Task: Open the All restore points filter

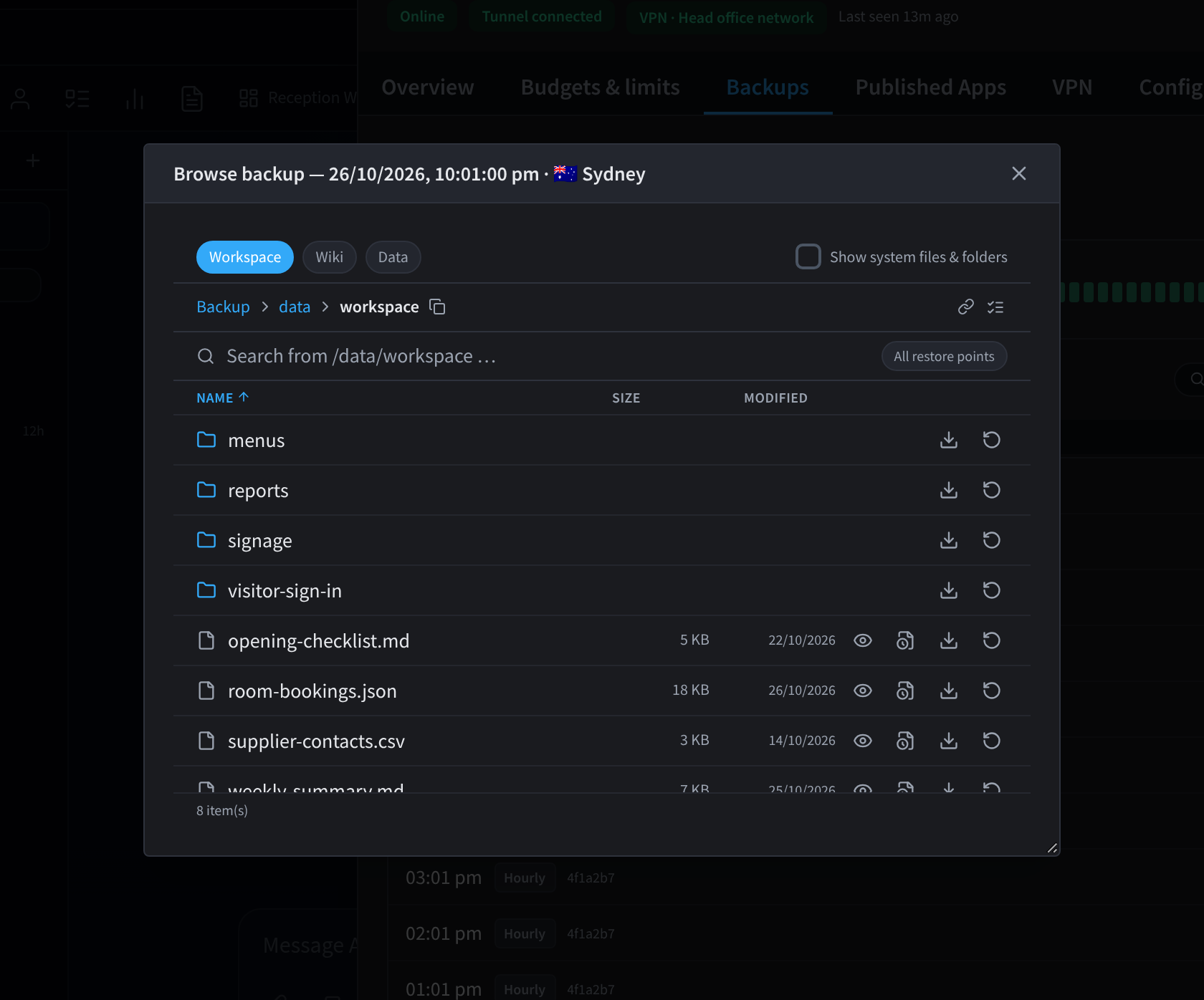Action: [x=944, y=356]
